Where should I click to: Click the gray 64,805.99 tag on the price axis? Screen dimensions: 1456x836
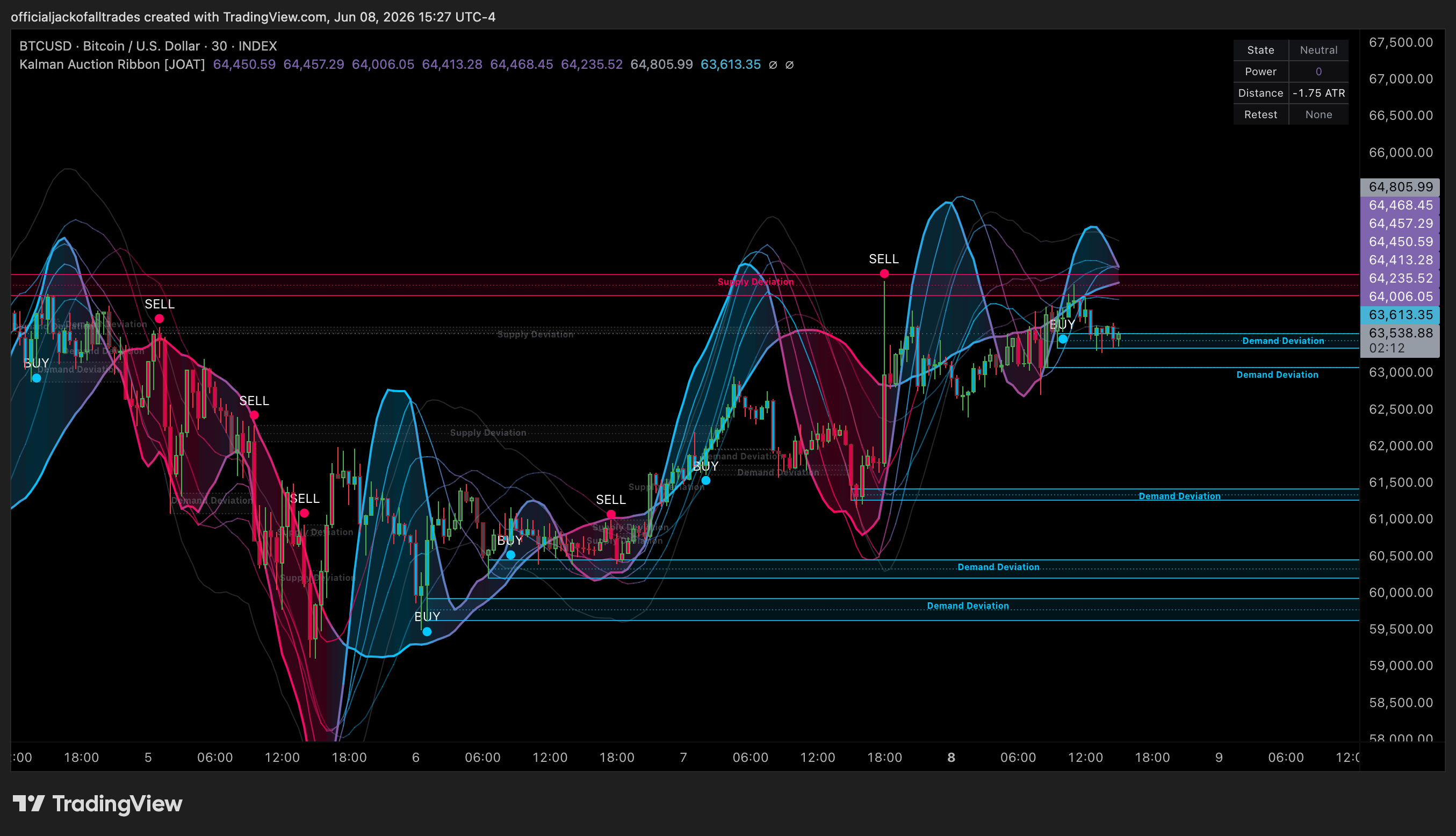1400,186
